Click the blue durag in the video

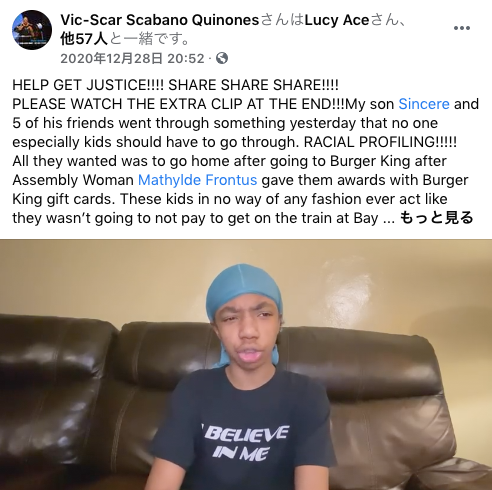click(244, 290)
